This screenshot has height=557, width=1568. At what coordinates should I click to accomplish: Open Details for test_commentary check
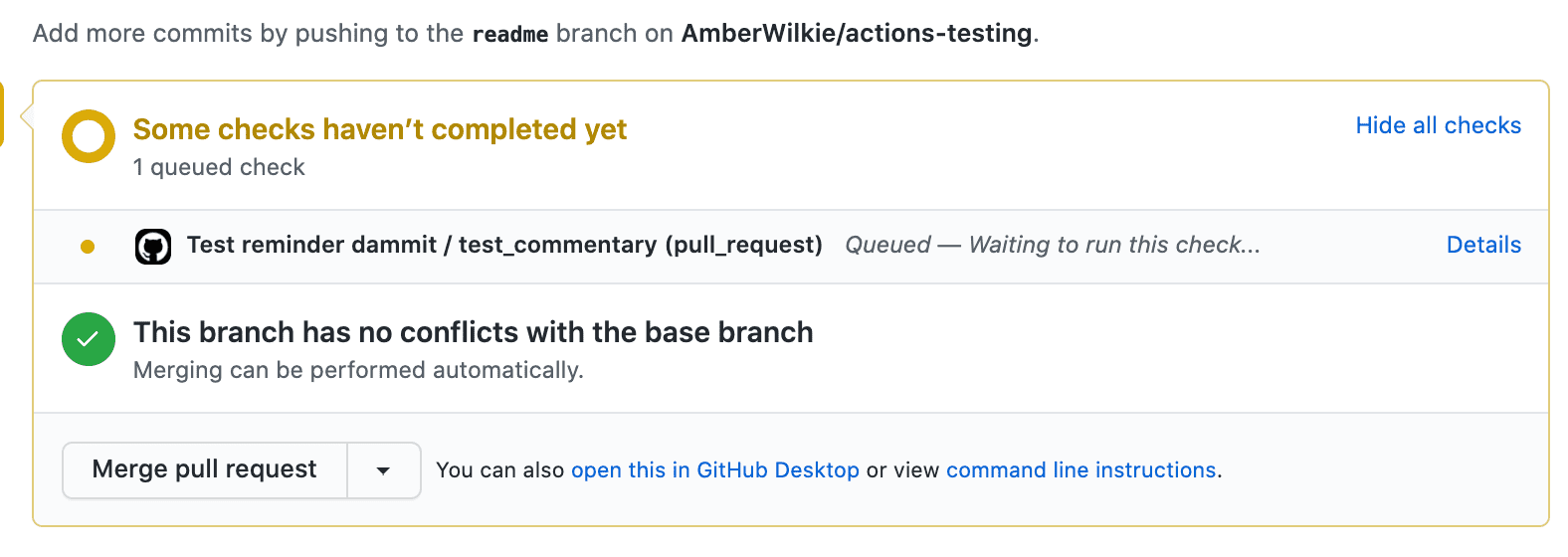point(1482,245)
